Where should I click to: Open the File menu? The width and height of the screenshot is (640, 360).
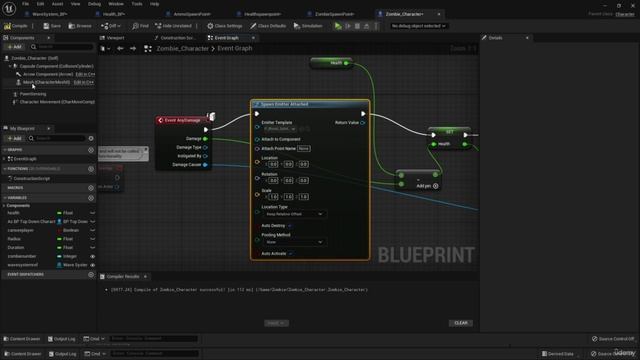pos(25,4)
